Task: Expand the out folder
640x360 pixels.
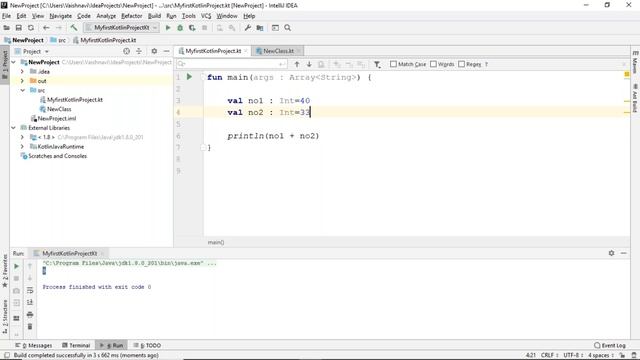Action: pos(22,81)
